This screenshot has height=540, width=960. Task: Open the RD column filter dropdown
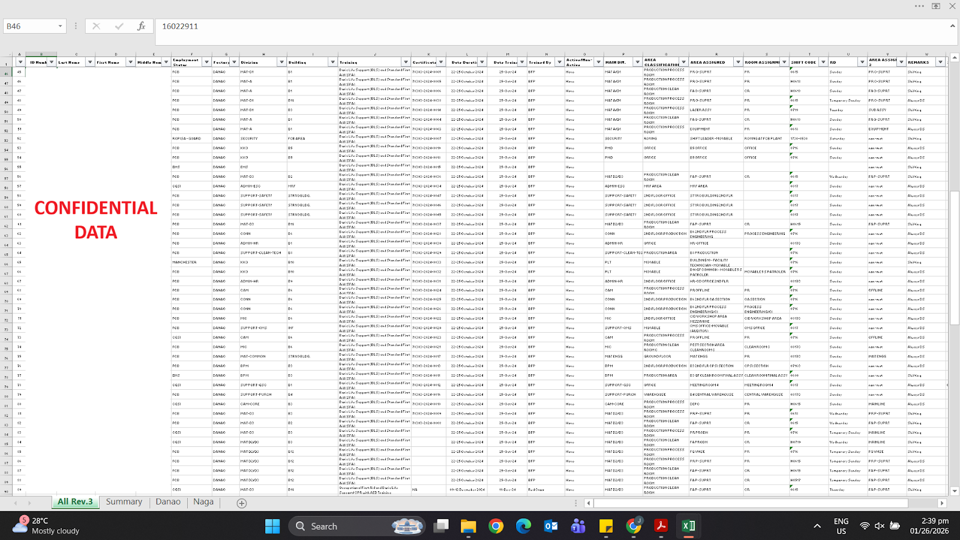pos(861,62)
